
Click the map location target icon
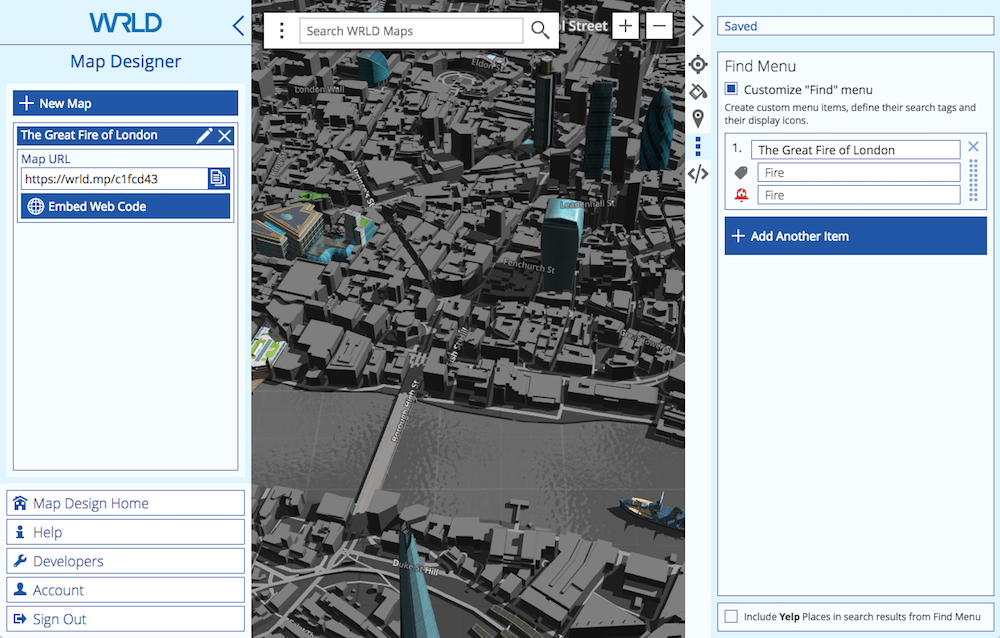pos(698,65)
